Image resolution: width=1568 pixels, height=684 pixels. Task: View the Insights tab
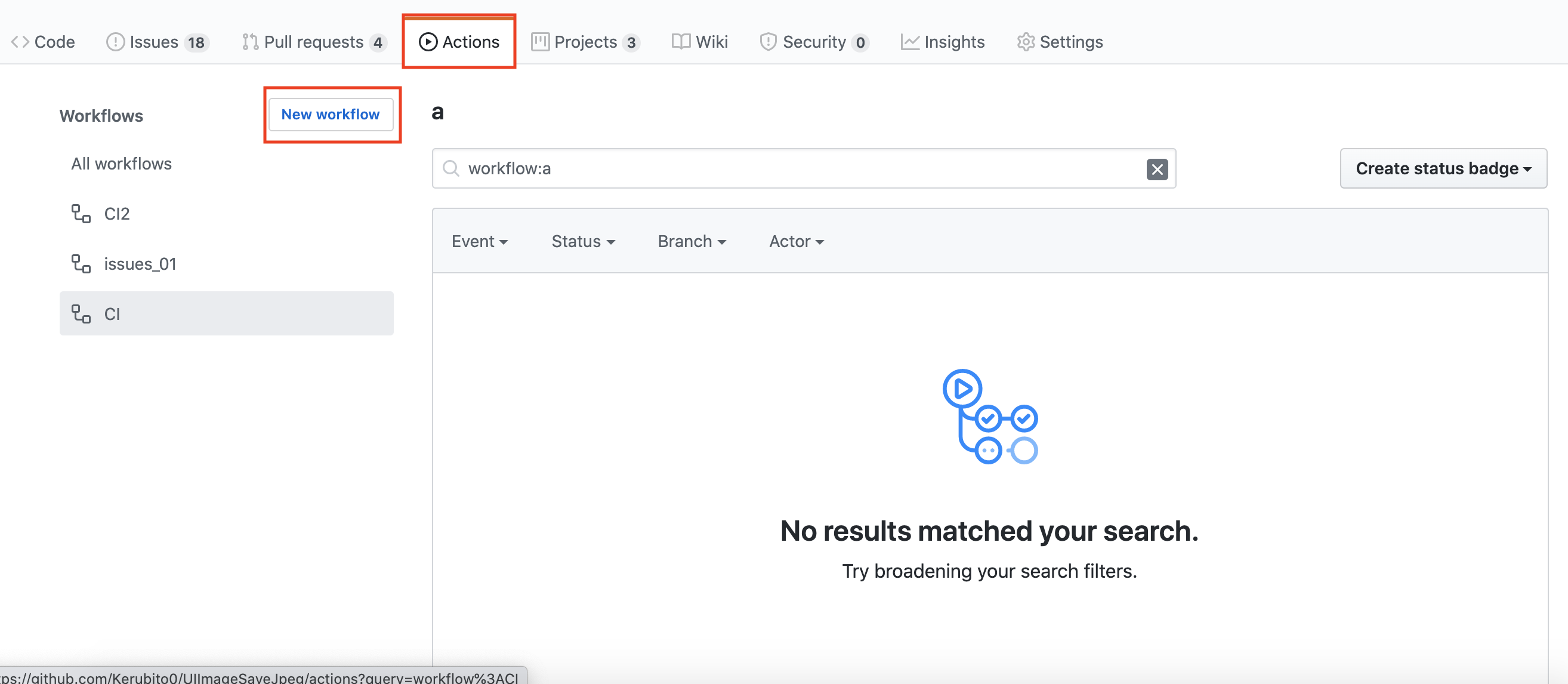pyautogui.click(x=942, y=42)
